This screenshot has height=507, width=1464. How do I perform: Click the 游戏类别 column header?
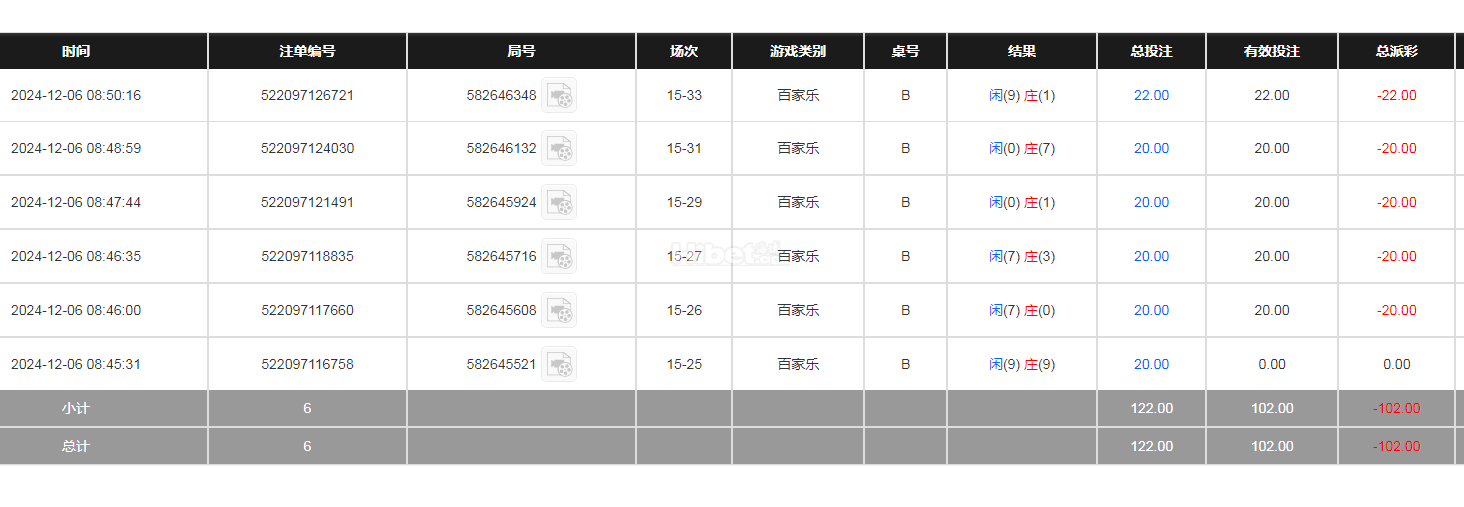(x=798, y=52)
